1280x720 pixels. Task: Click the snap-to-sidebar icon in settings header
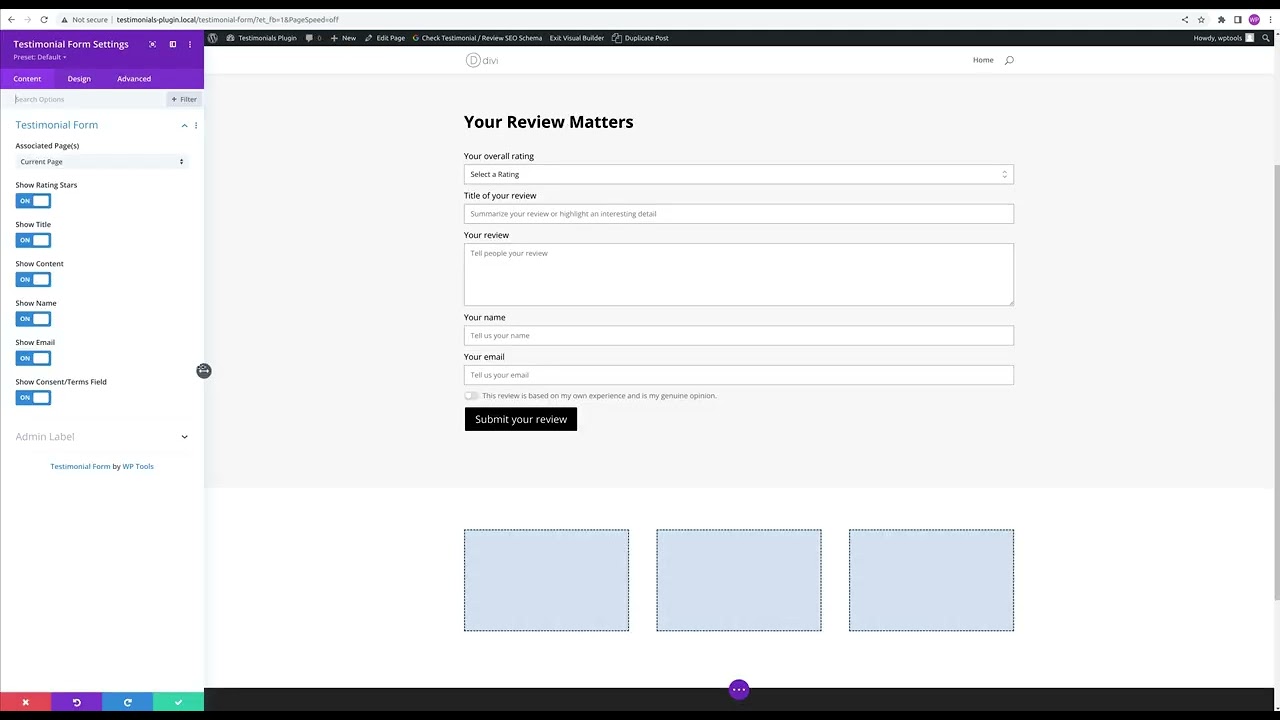(172, 44)
